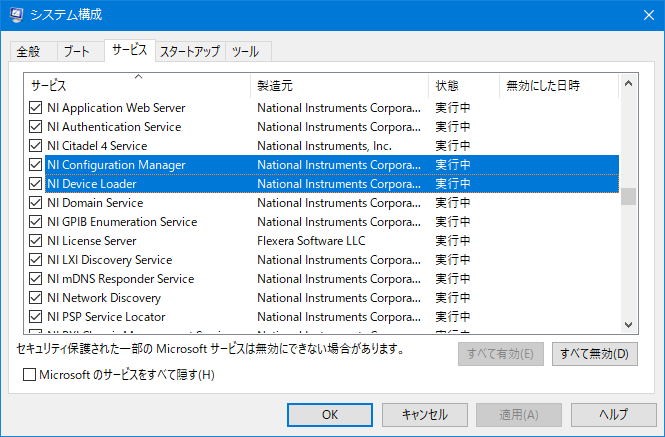
Task: Sort by the 無効にした日時 column header
Action: tap(559, 86)
